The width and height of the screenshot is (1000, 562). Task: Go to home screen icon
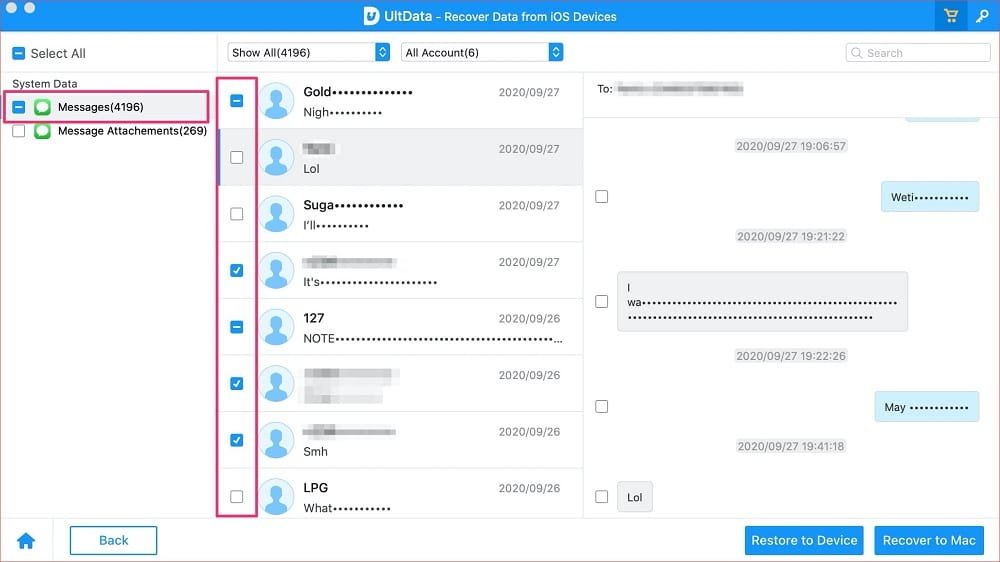coord(26,541)
